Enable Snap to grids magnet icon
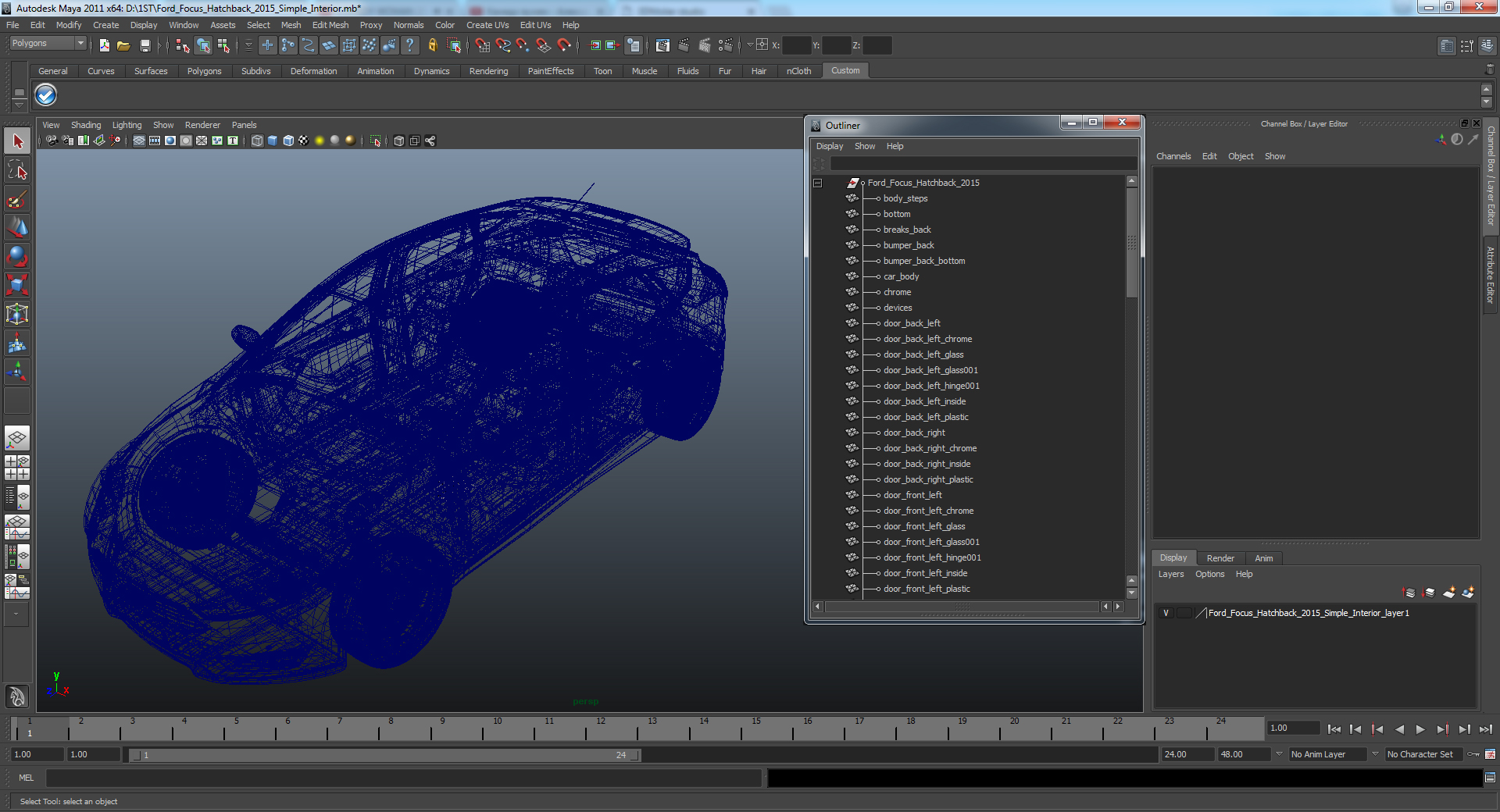This screenshot has width=1500, height=812. (482, 45)
